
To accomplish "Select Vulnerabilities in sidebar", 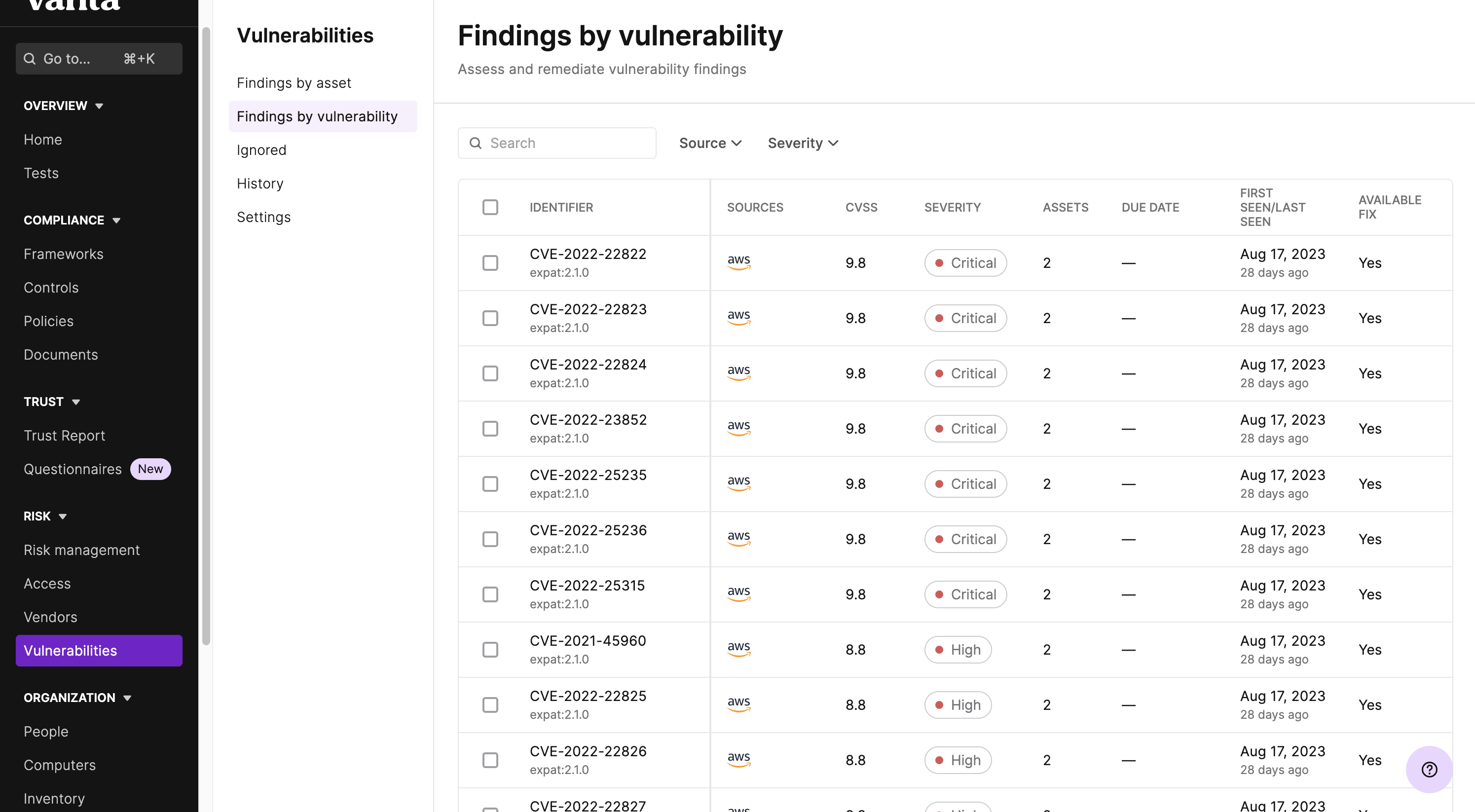I will coord(99,651).
